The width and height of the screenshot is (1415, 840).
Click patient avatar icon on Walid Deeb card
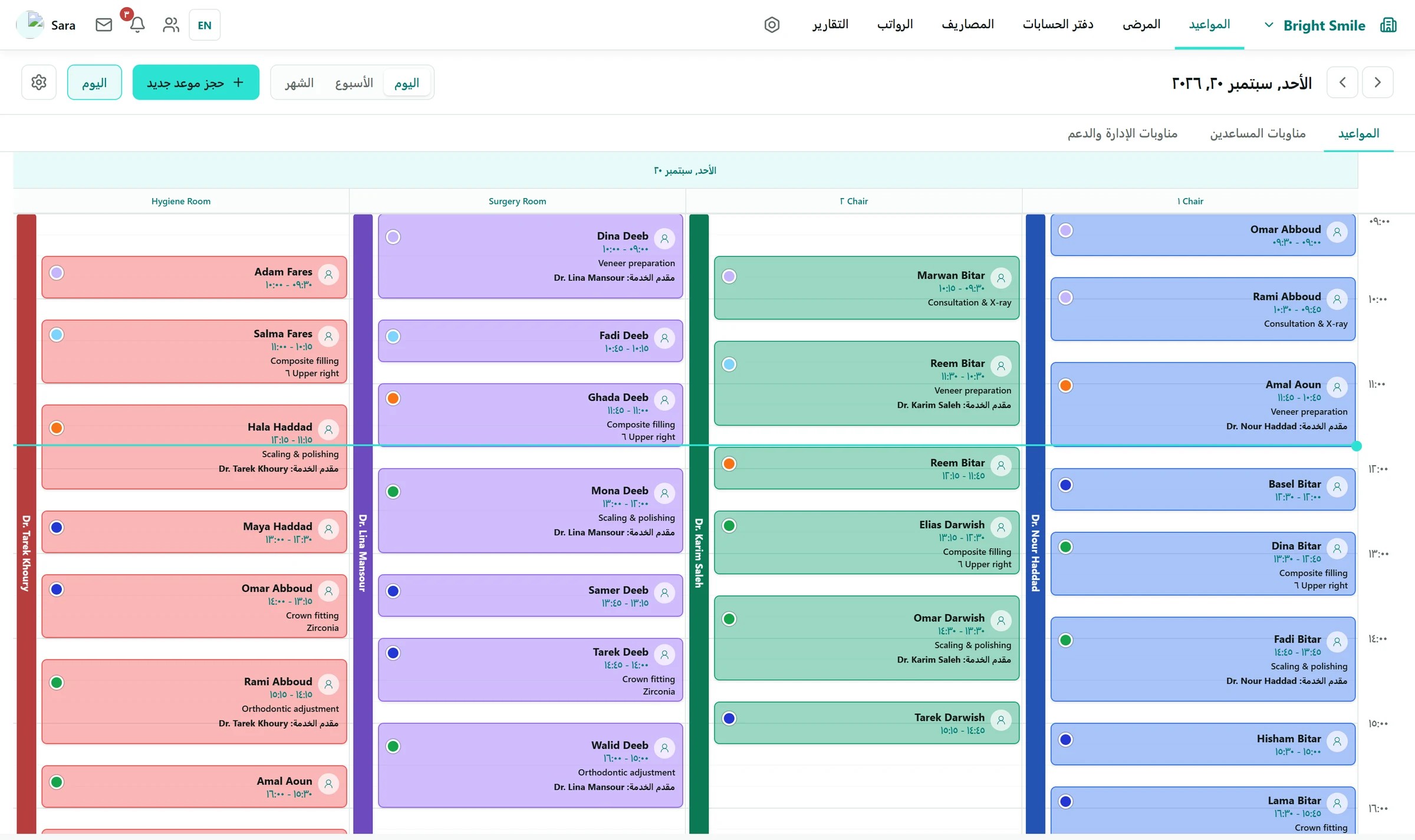pyautogui.click(x=664, y=748)
